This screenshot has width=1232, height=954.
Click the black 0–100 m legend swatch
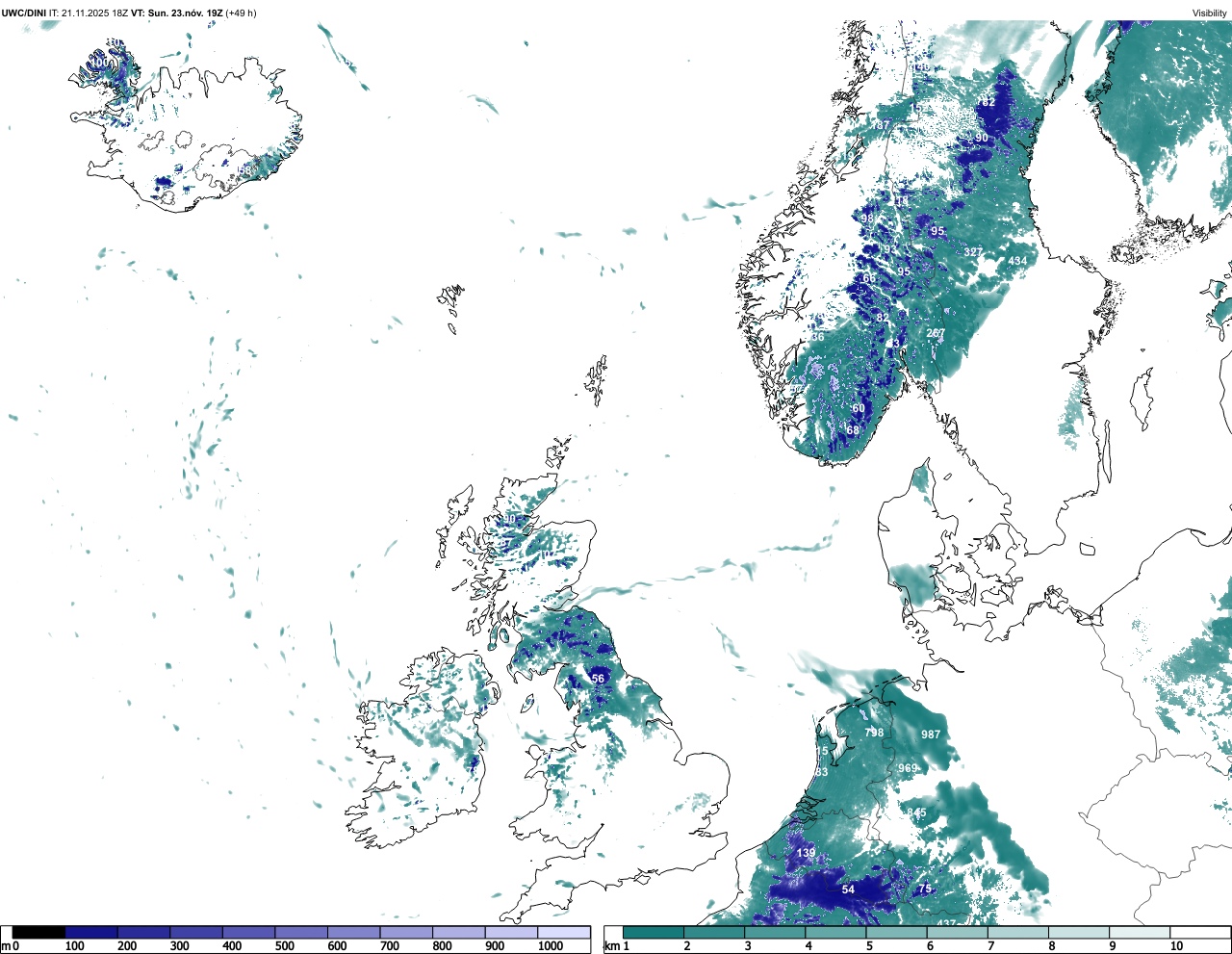click(39, 932)
